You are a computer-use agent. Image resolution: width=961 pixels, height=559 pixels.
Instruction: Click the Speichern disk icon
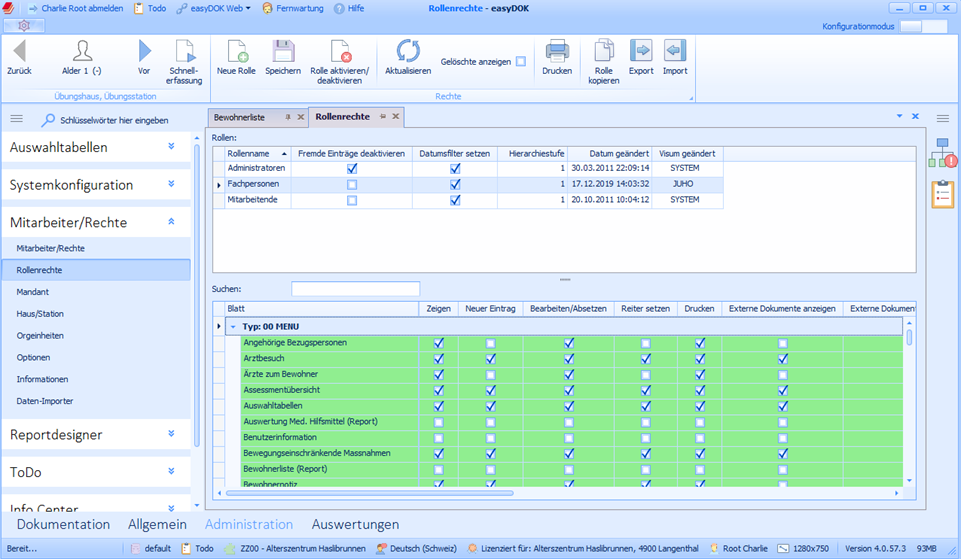click(283, 51)
